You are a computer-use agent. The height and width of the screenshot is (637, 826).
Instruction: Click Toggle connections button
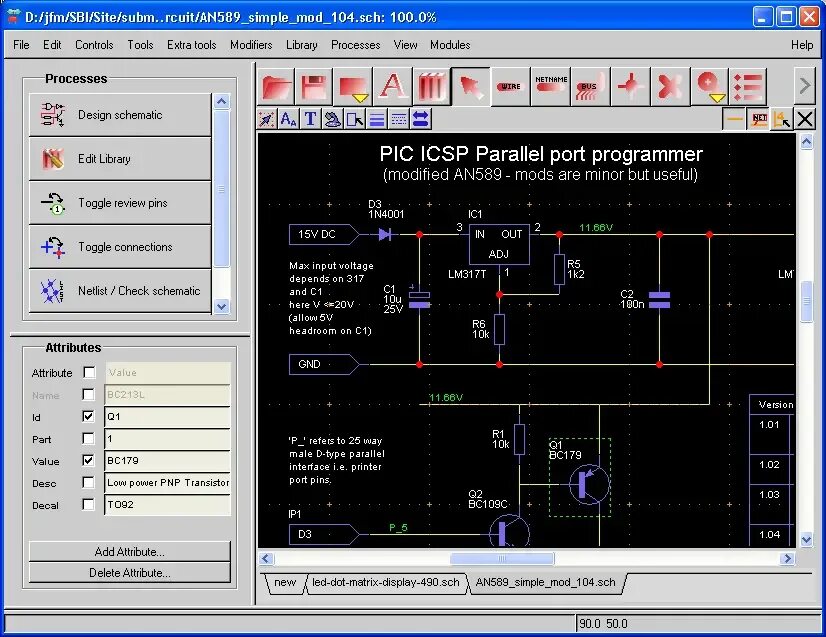click(x=120, y=247)
